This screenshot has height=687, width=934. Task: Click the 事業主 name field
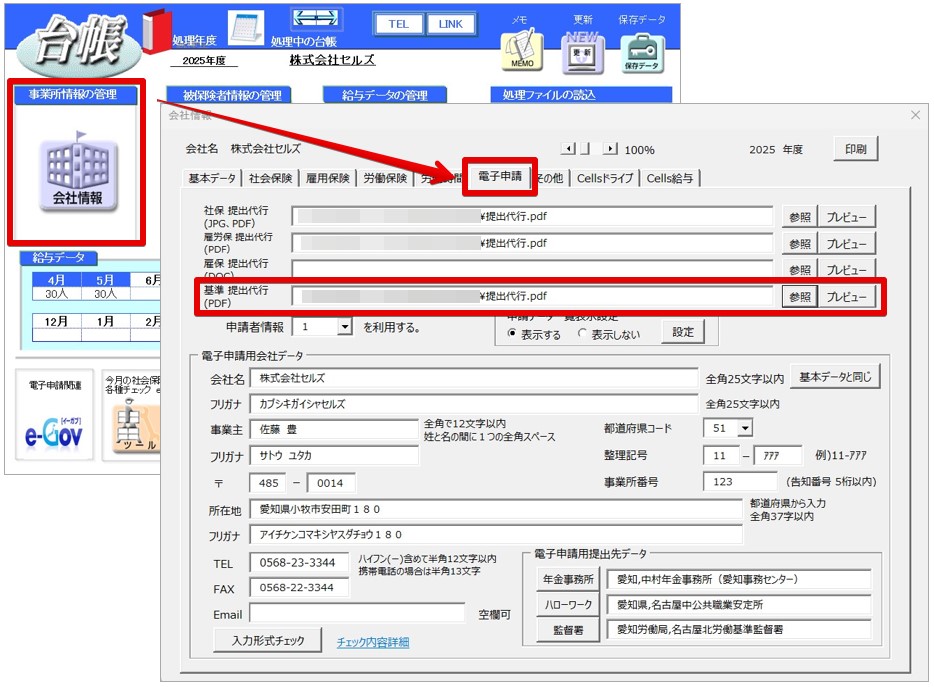coord(334,430)
